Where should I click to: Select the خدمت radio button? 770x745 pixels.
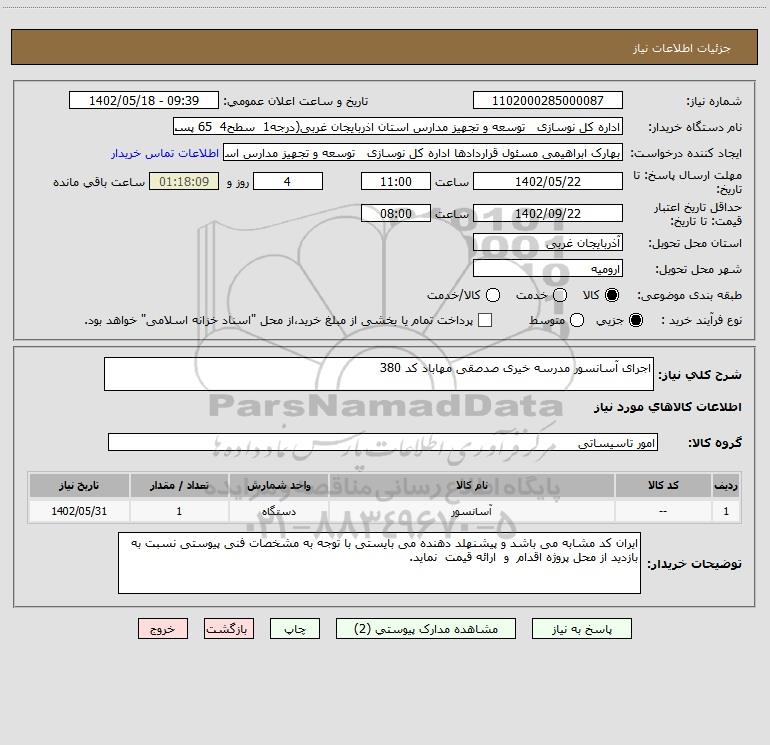560,295
